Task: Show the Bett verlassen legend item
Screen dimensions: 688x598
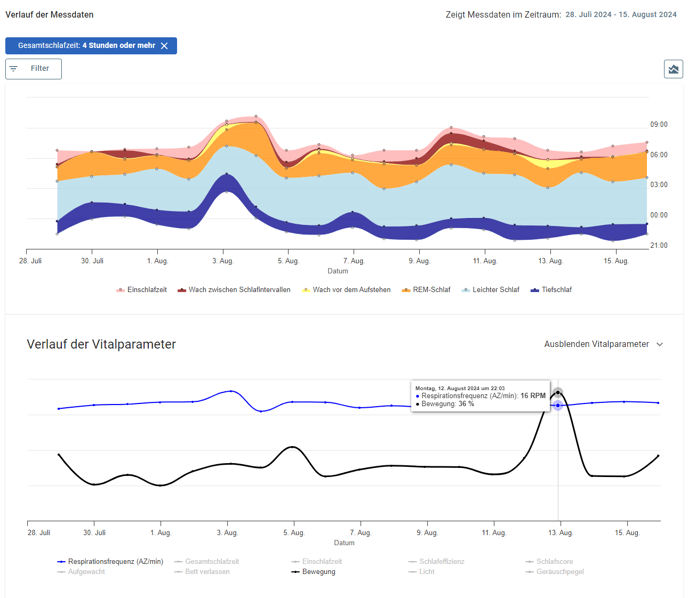Action: click(x=207, y=571)
